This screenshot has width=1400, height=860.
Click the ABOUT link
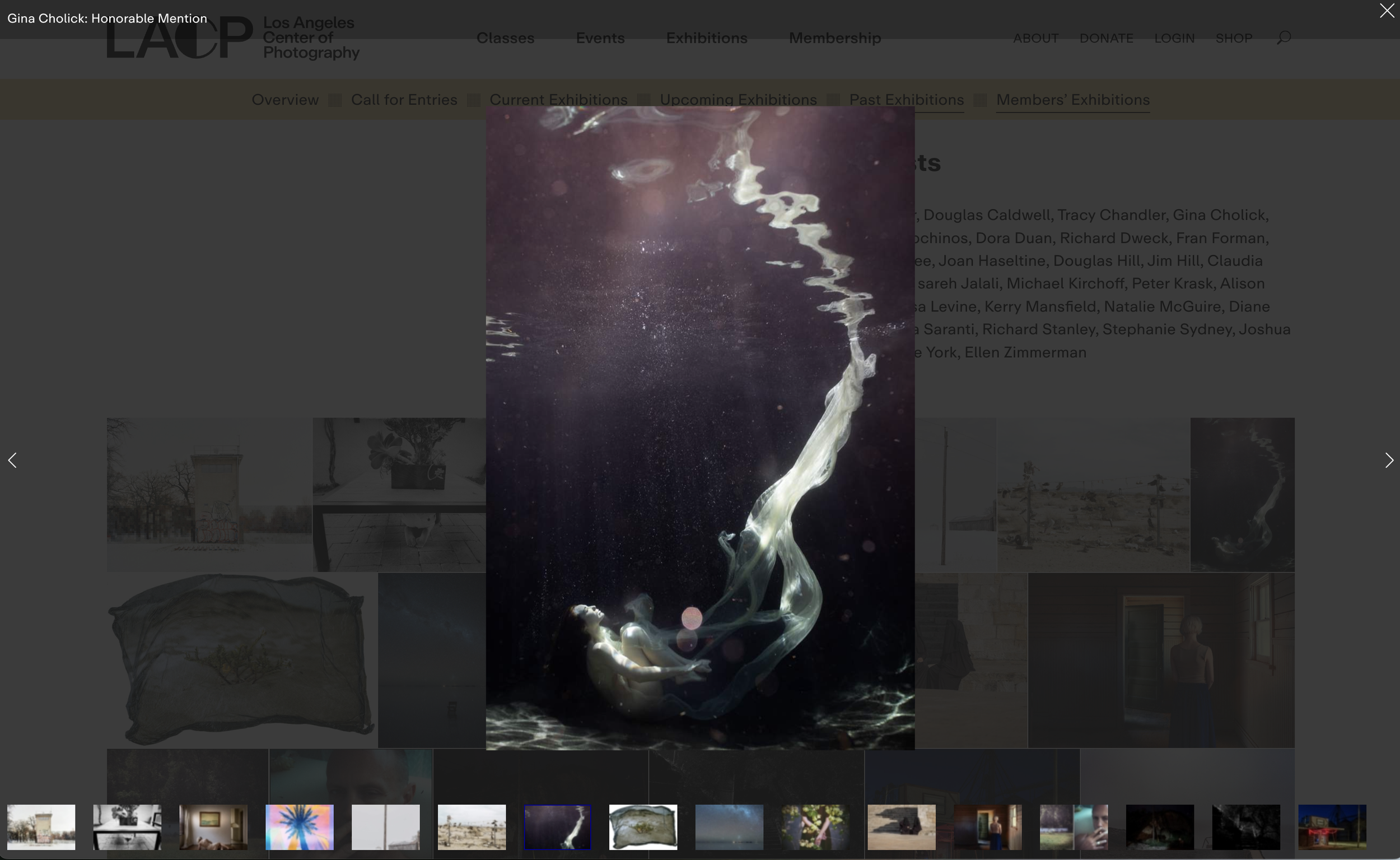(1035, 38)
